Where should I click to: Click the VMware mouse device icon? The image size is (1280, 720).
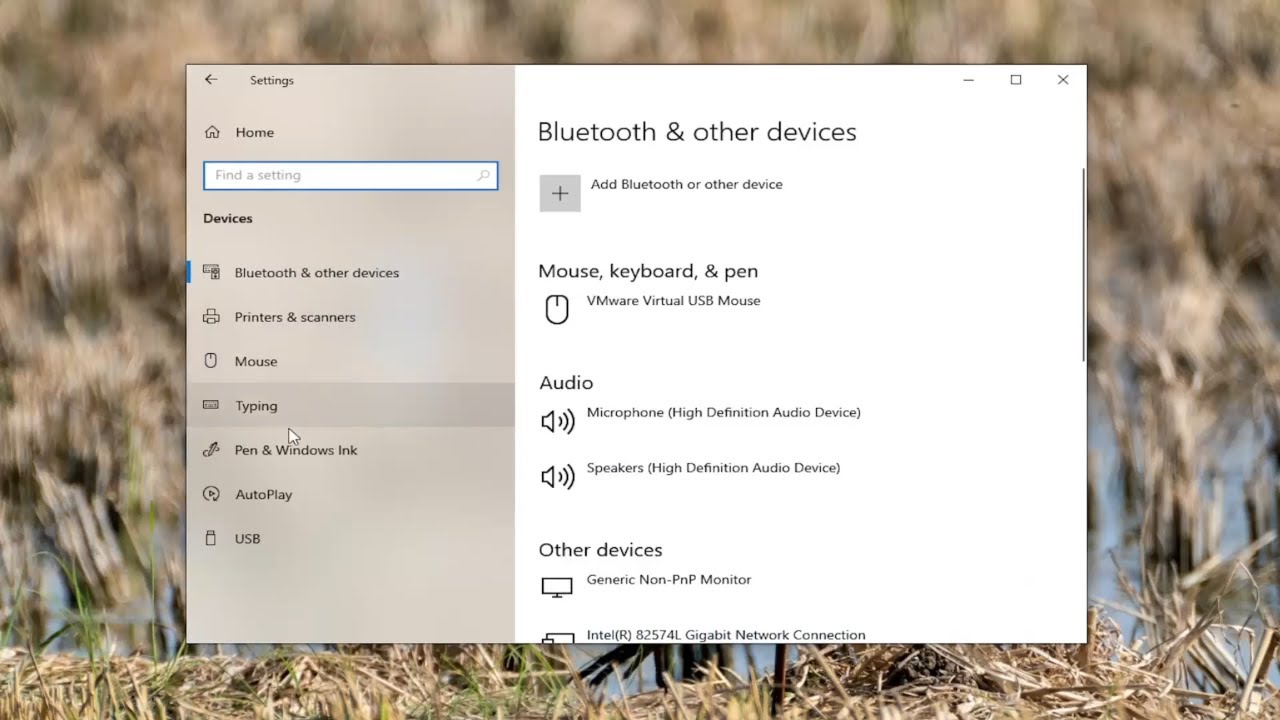[x=557, y=309]
